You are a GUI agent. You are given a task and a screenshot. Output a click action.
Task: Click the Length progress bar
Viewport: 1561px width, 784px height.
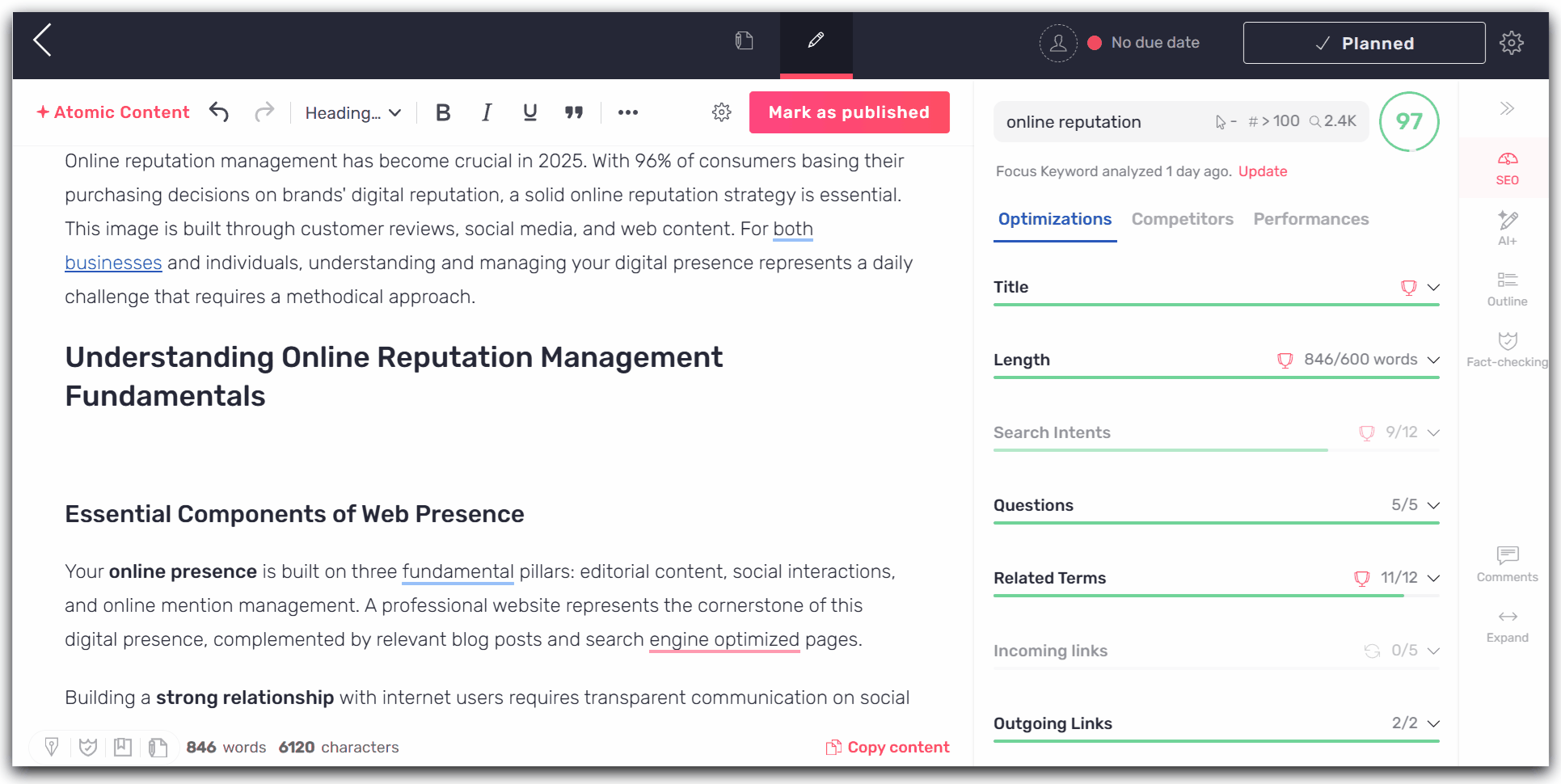tap(1216, 377)
